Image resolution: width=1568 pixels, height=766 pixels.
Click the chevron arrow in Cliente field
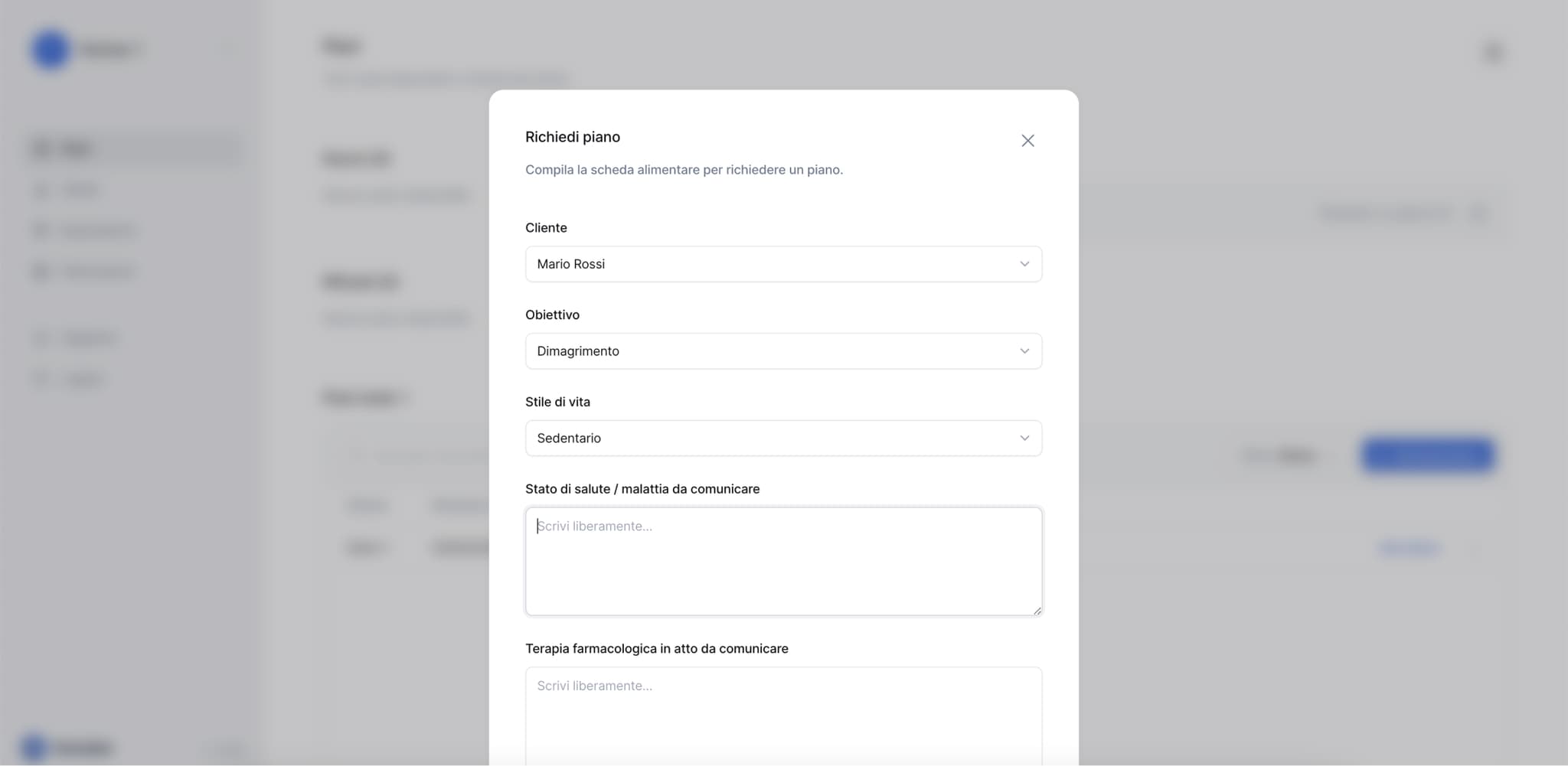tap(1024, 264)
